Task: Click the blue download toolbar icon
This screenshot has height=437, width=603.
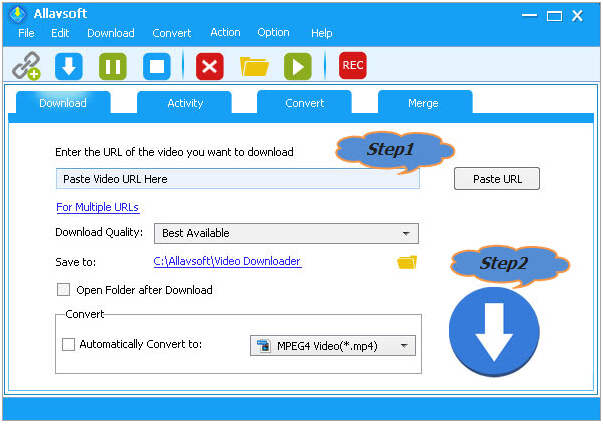Action: point(69,66)
